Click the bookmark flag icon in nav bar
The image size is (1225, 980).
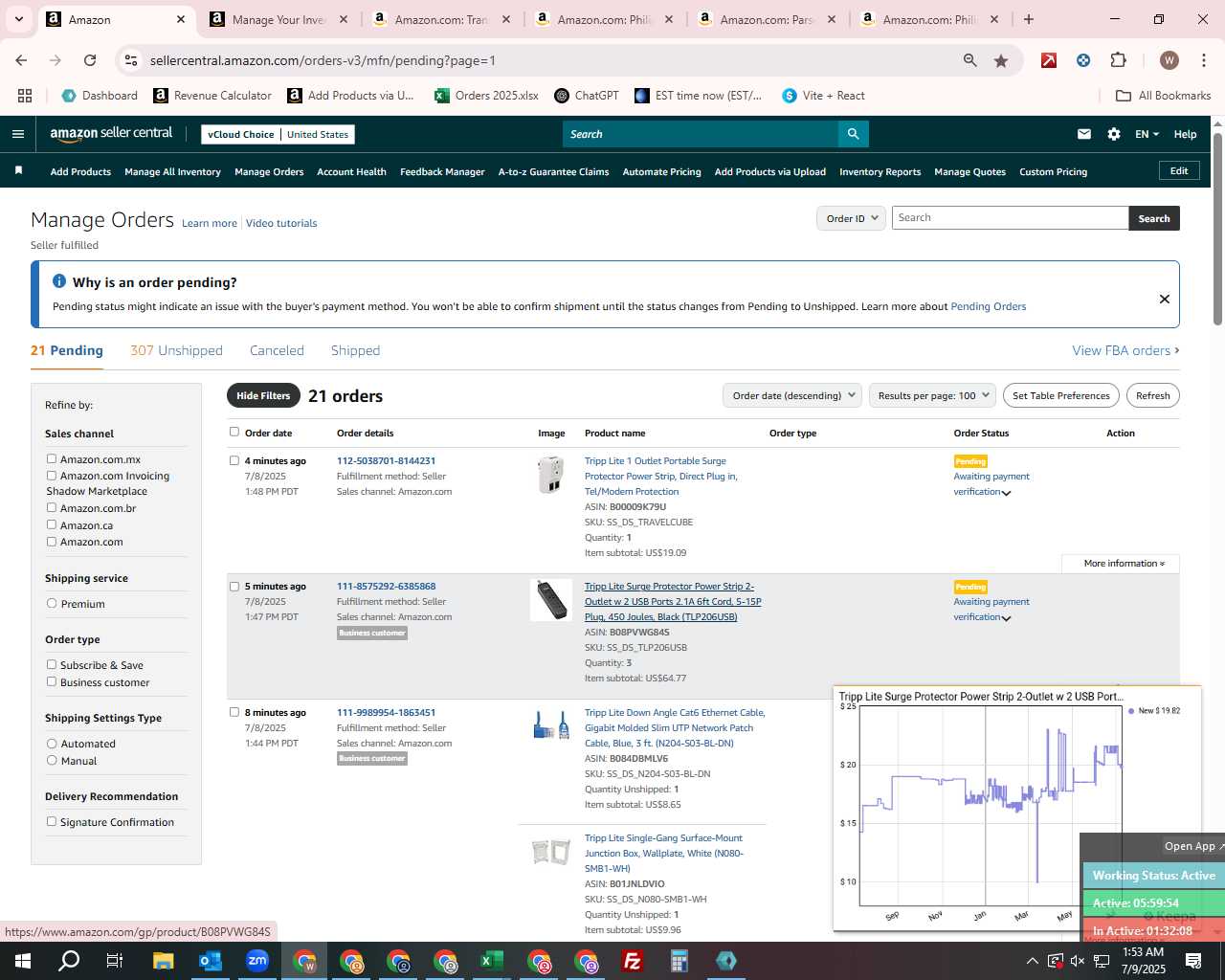coord(18,171)
